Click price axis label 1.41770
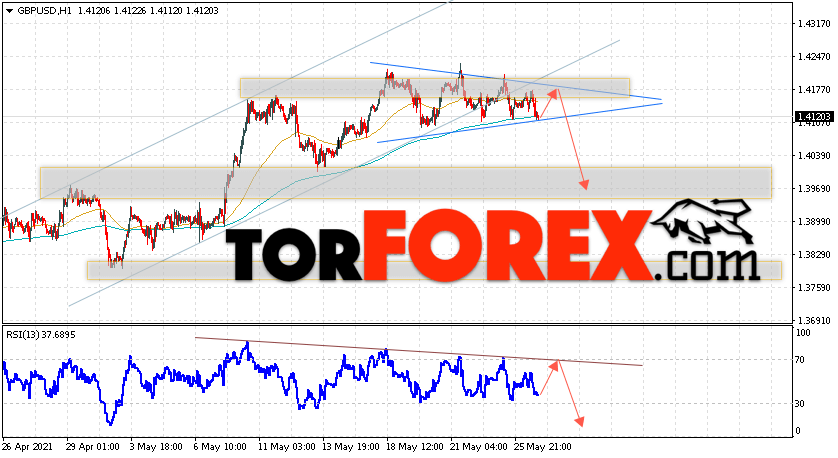838x458 pixels. [814, 90]
